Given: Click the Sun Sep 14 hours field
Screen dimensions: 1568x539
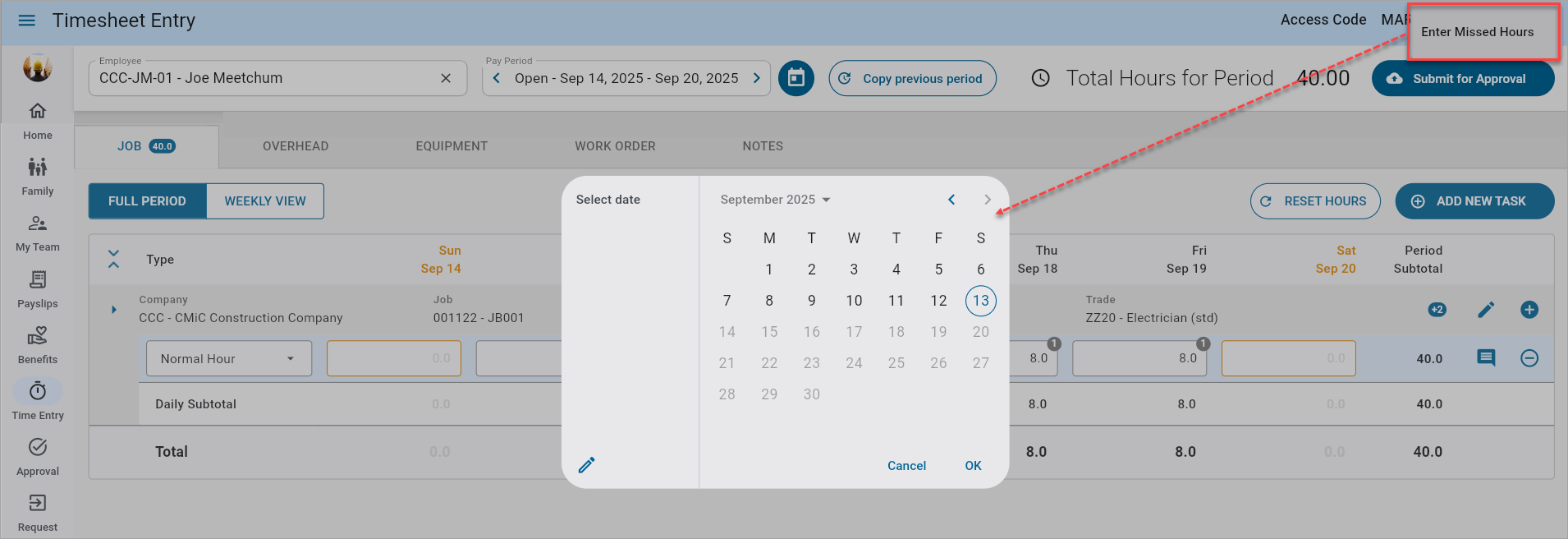Looking at the screenshot, I should [x=394, y=358].
